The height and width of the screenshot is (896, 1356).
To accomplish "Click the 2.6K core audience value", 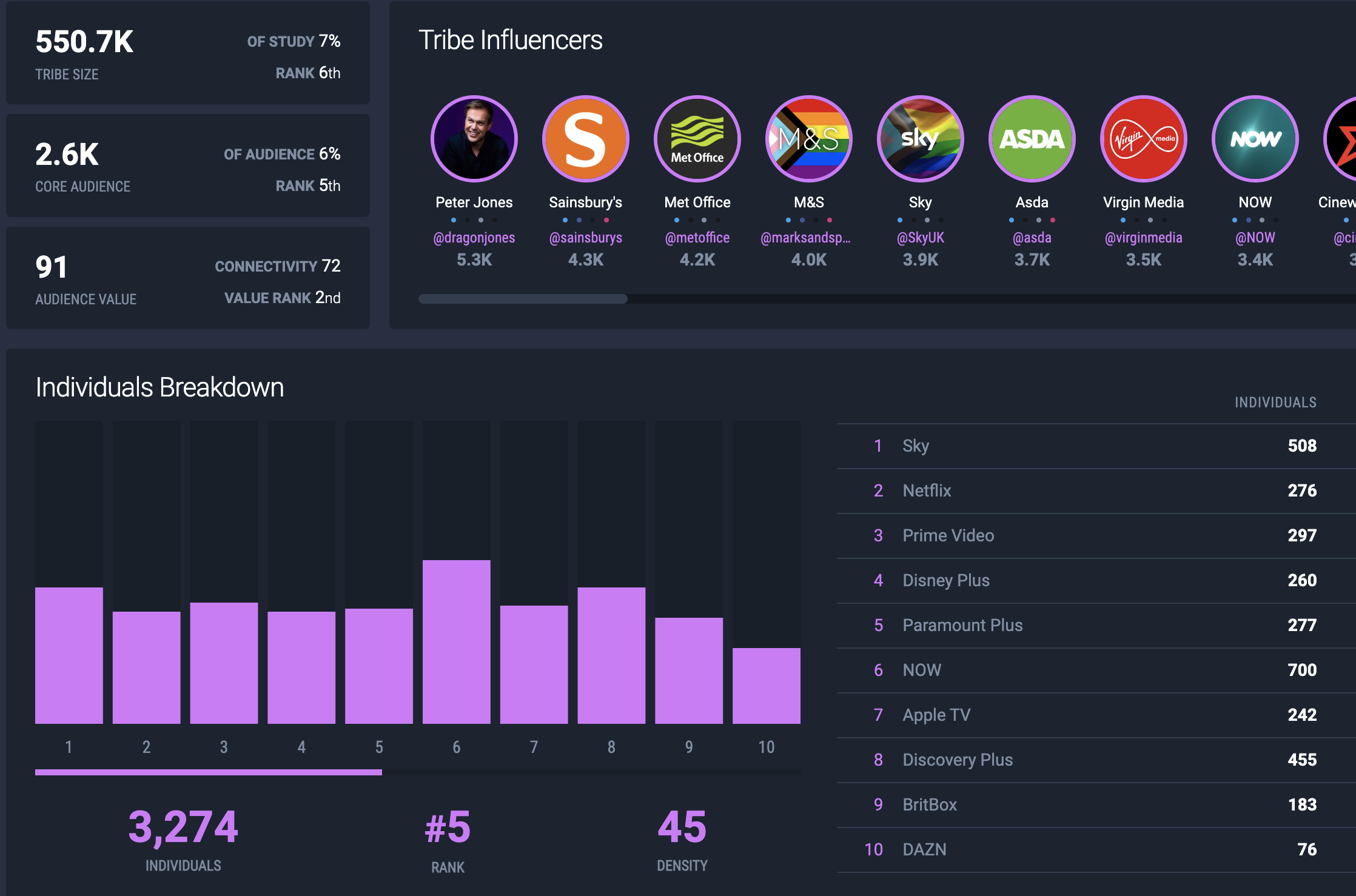I will [x=67, y=155].
